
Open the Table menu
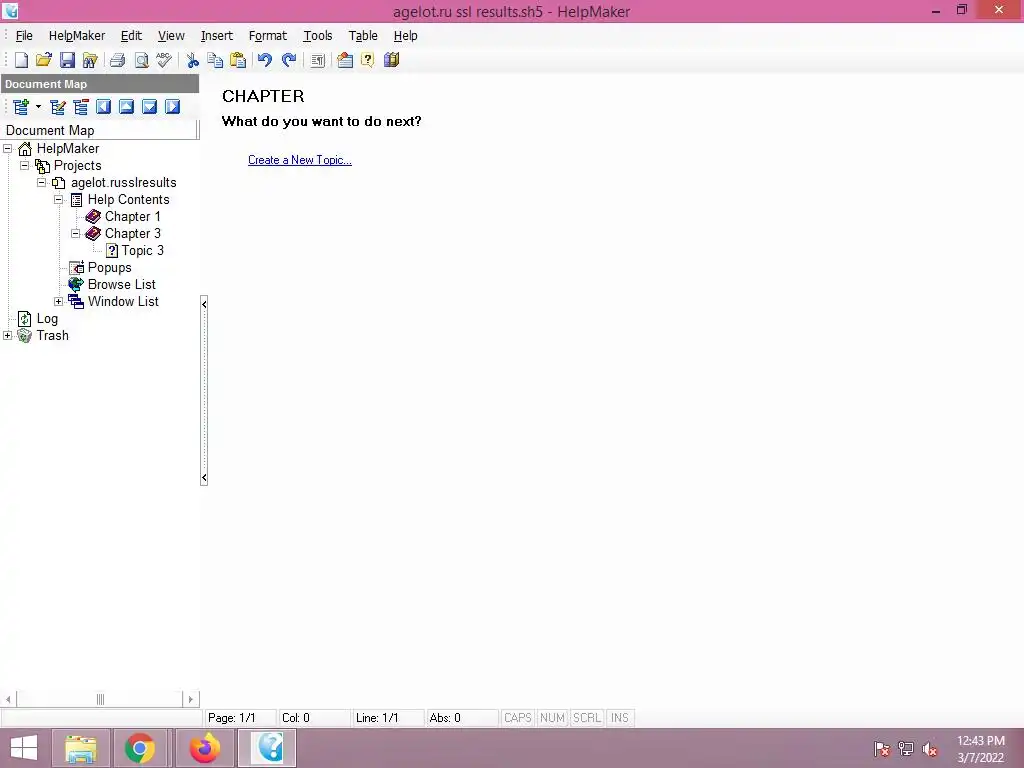363,36
